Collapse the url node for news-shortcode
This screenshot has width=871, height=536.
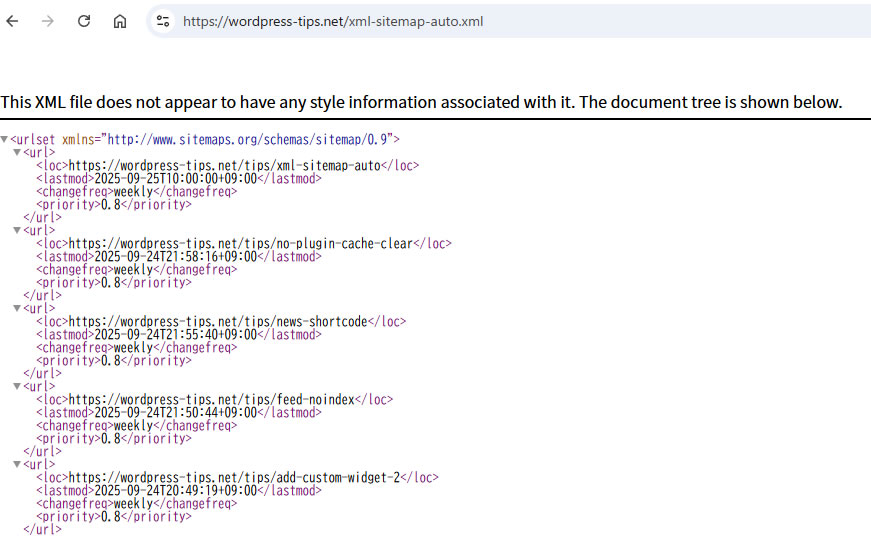tap(17, 309)
